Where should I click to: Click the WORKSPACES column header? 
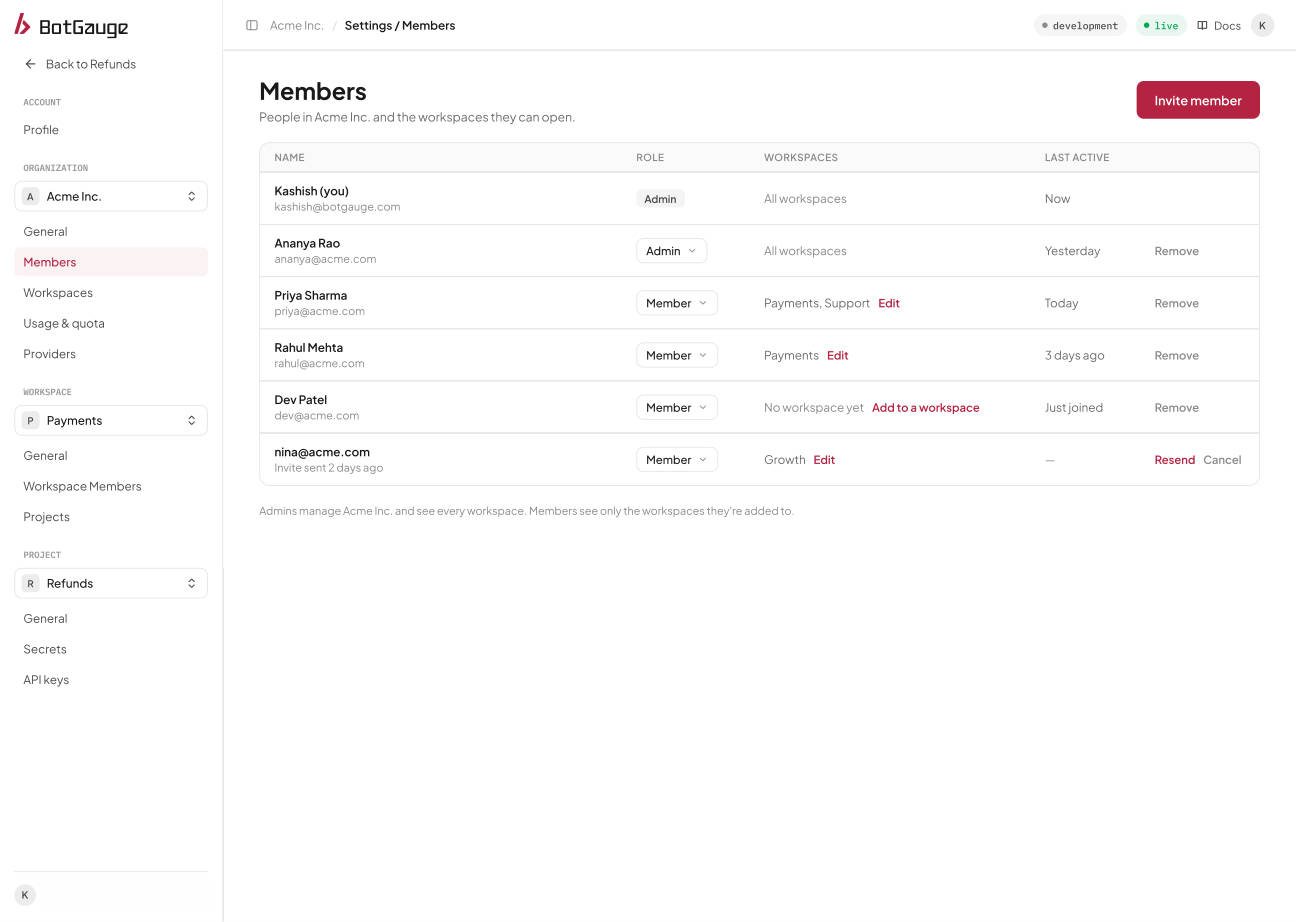[x=801, y=157]
